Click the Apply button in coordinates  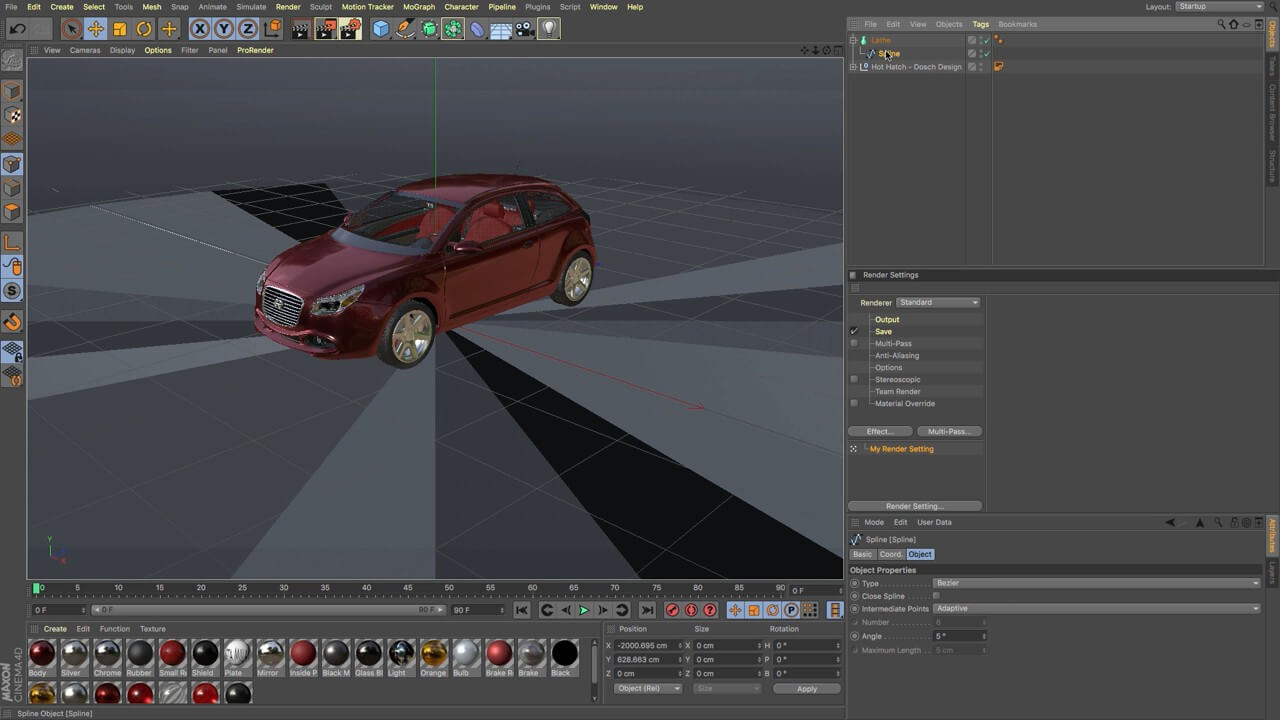[806, 689]
